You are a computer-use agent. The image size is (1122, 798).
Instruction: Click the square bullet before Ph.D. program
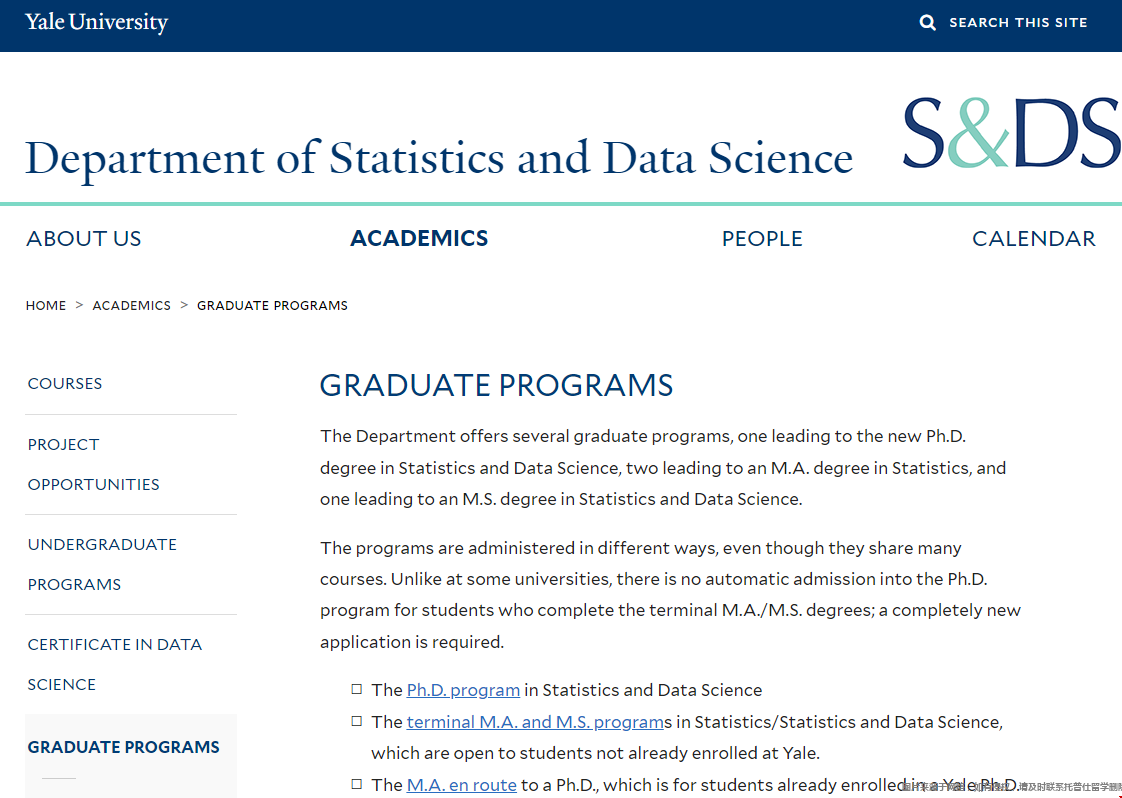pyautogui.click(x=356, y=689)
